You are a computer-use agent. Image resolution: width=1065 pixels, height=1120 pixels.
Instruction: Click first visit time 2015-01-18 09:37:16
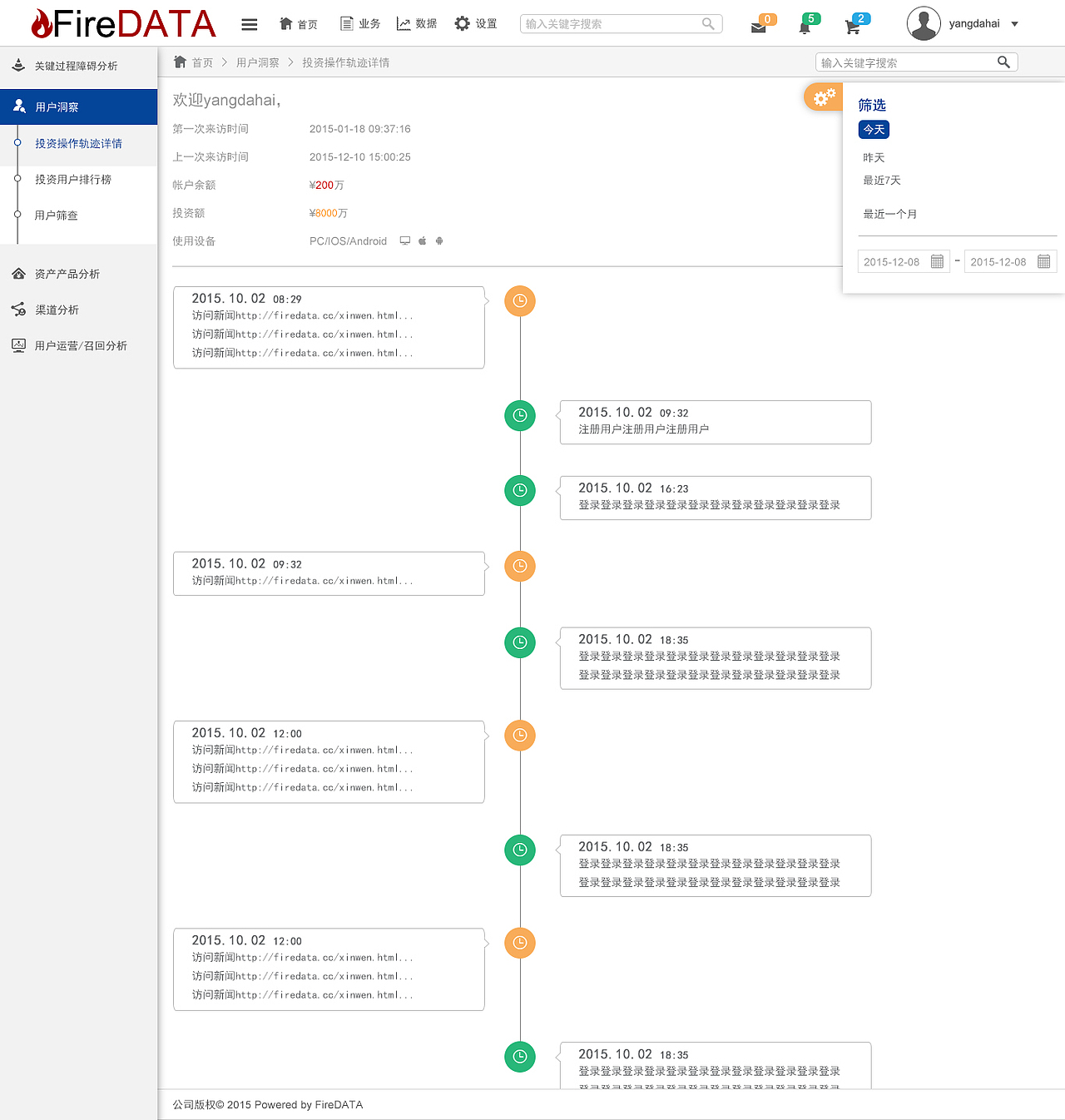coord(360,129)
